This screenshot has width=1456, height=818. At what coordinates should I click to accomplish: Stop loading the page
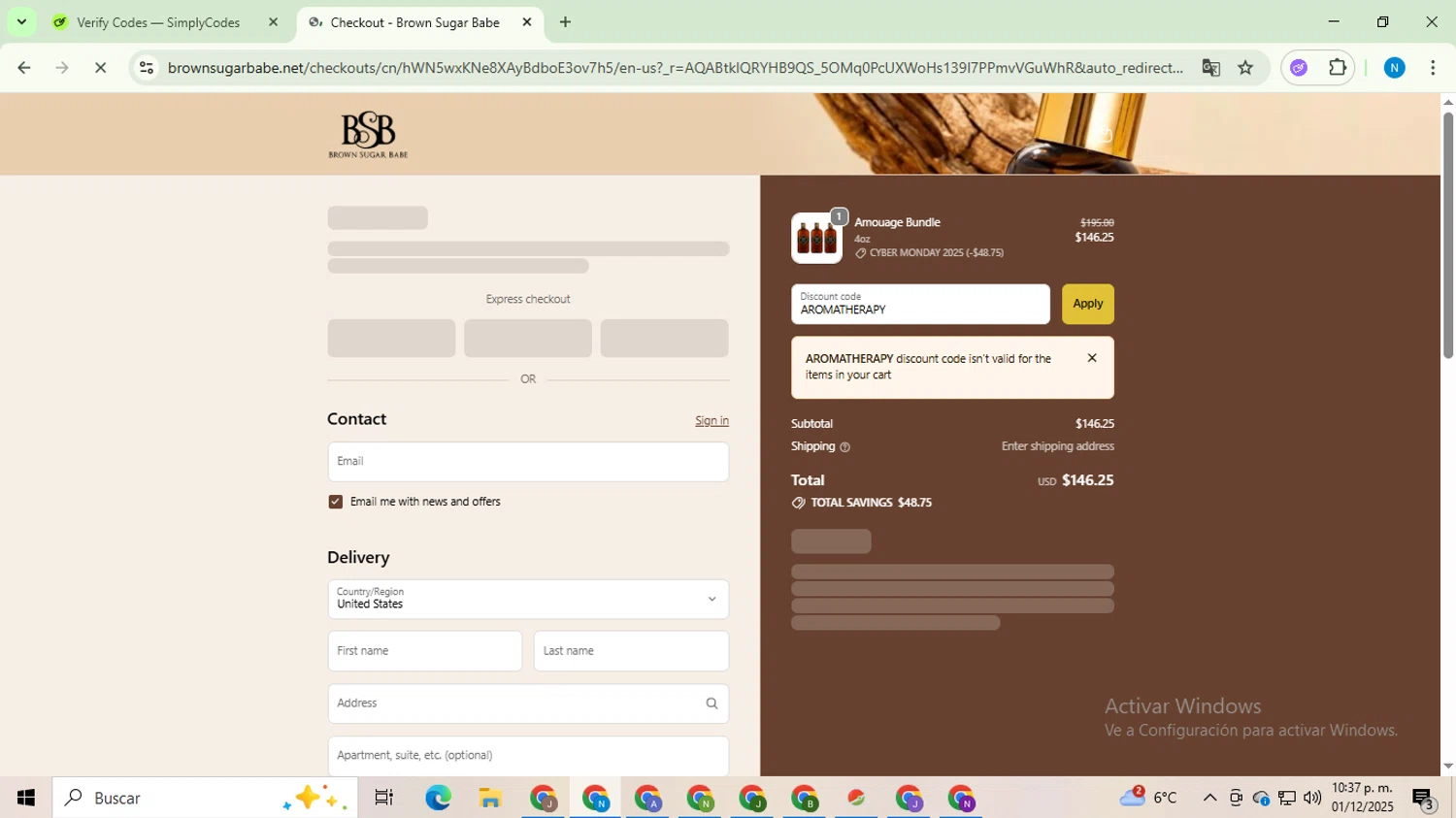point(100,68)
